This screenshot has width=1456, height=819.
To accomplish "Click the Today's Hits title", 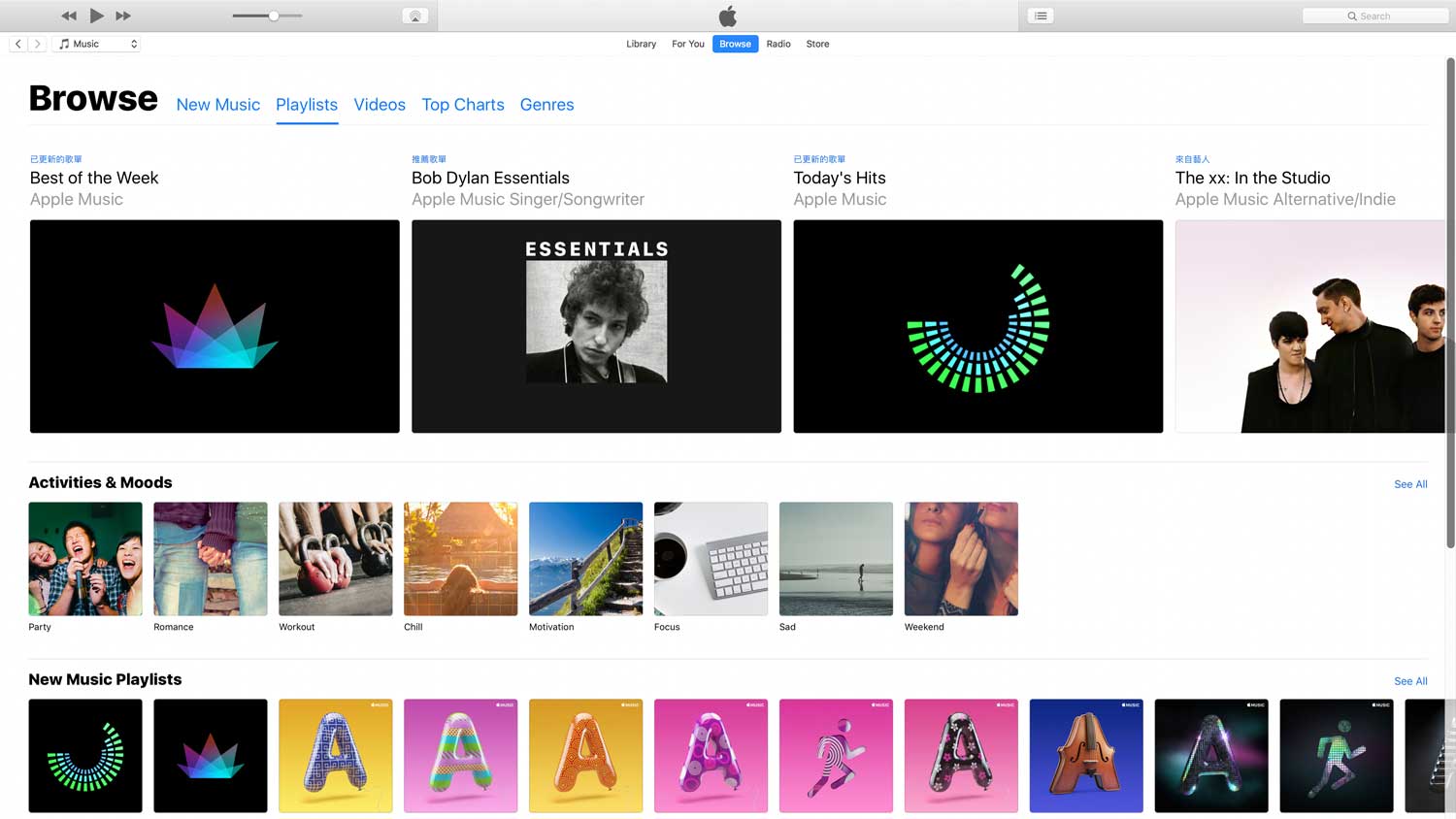I will coord(840,178).
